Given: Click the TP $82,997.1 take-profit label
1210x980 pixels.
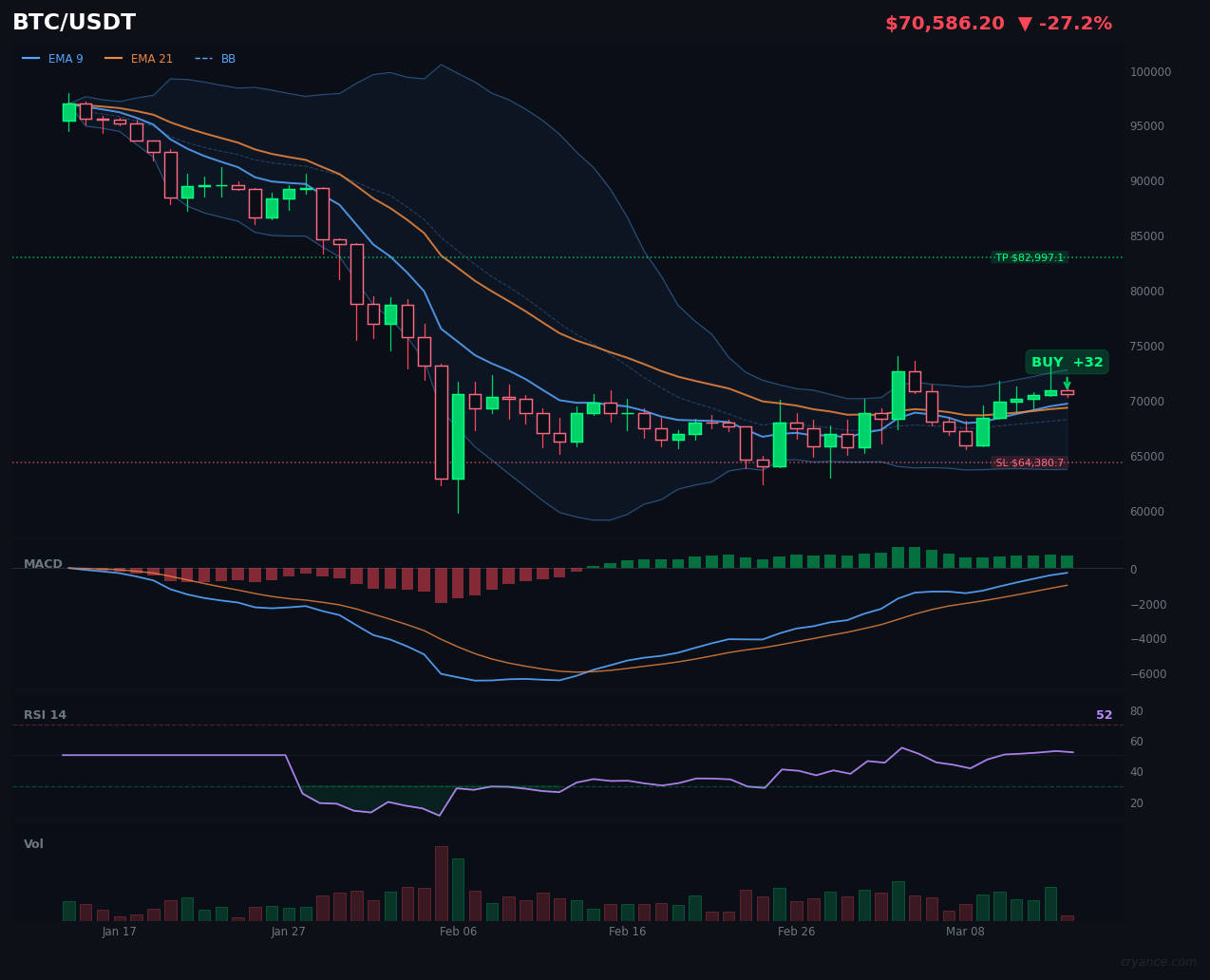Looking at the screenshot, I should click(x=1029, y=257).
